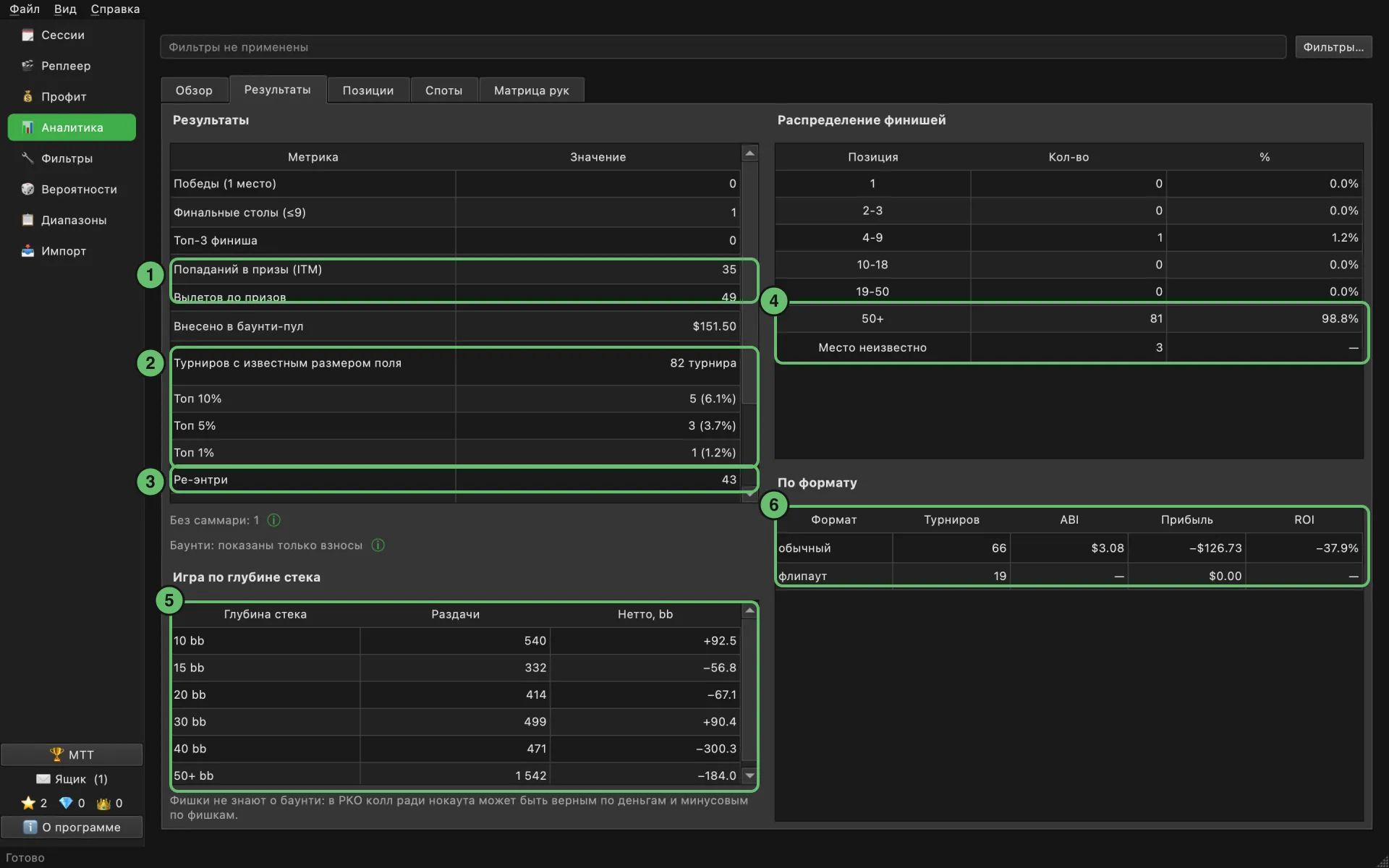
Task: Open the Ящик (1) mailbox link
Action: [x=72, y=779]
